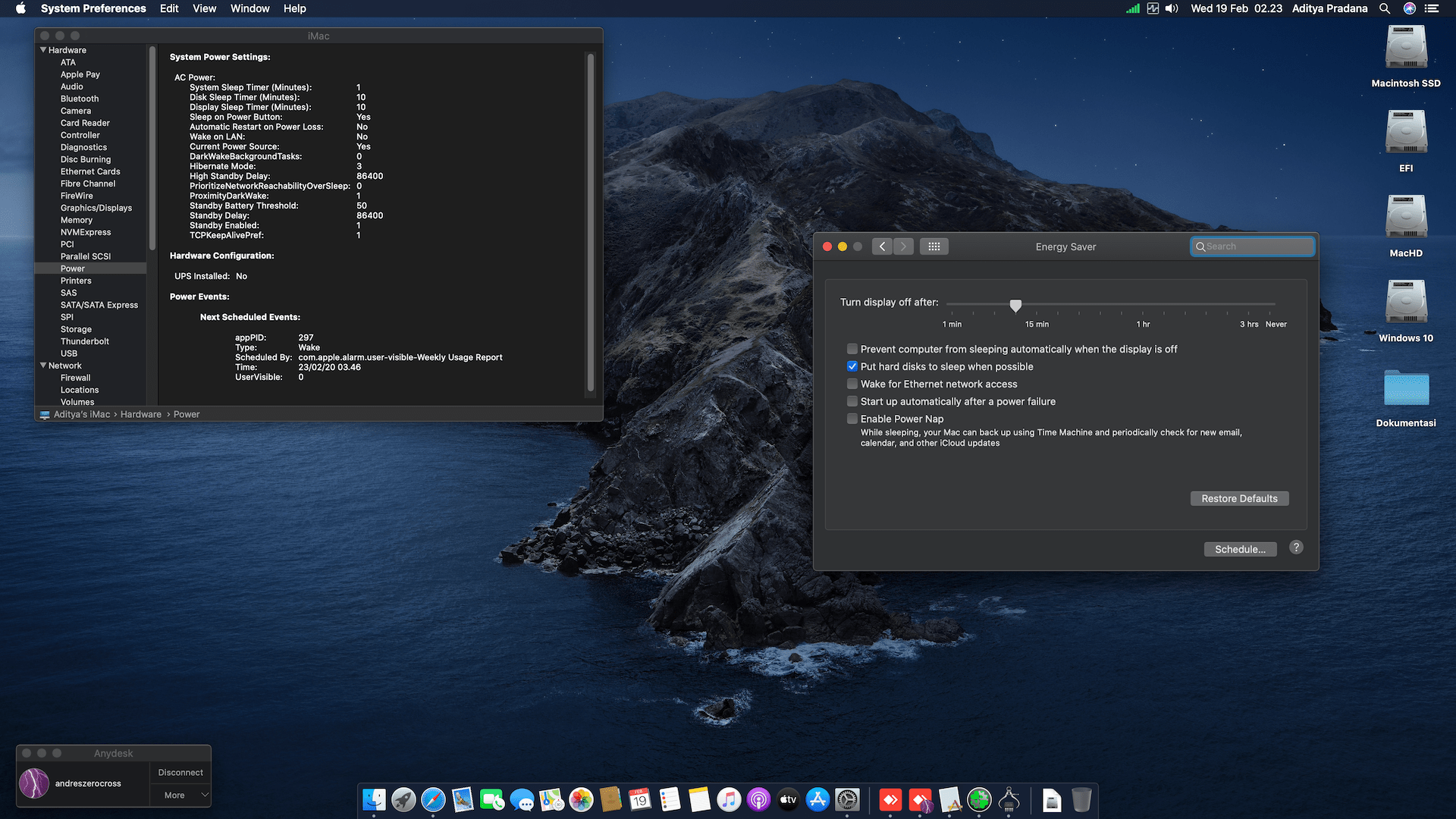The width and height of the screenshot is (1456, 819).
Task: Launch Podcasts from the dock
Action: tap(758, 799)
